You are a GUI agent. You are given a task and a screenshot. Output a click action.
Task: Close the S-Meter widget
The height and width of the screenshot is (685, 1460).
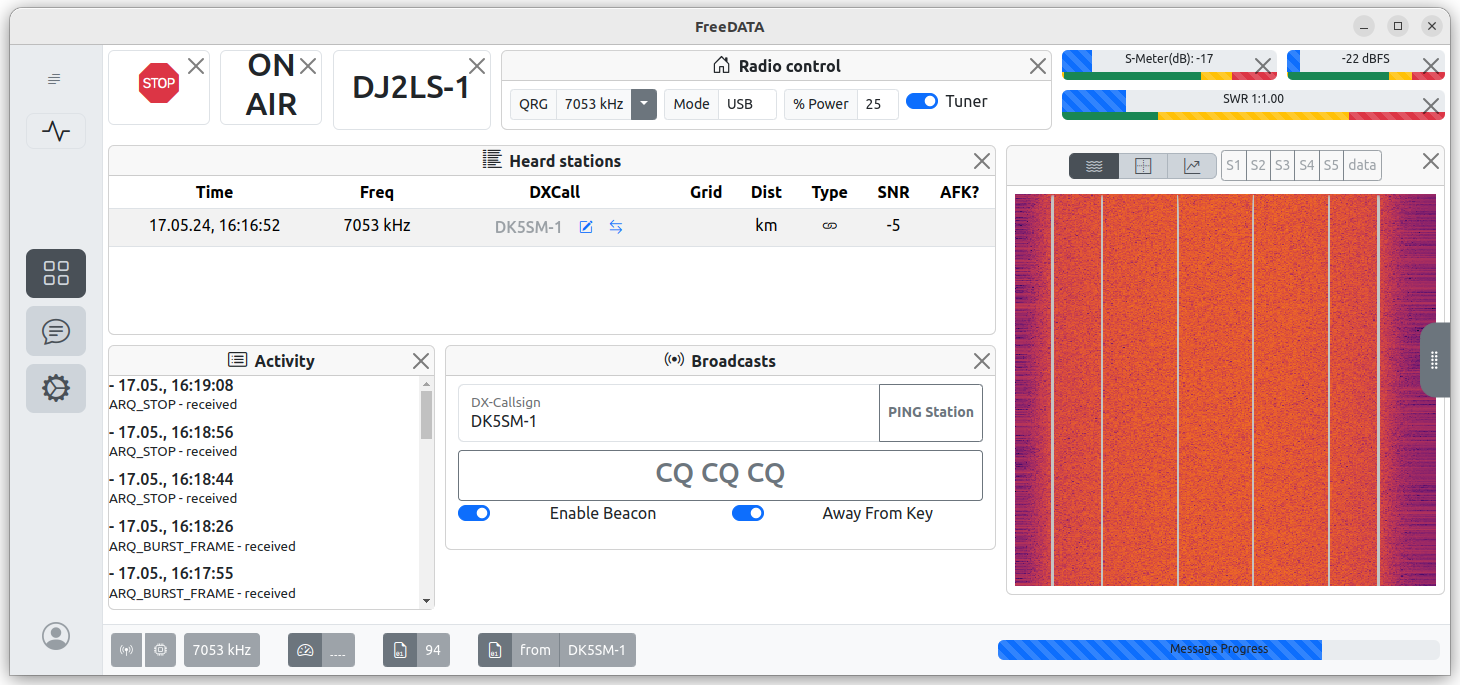pyautogui.click(x=1263, y=67)
